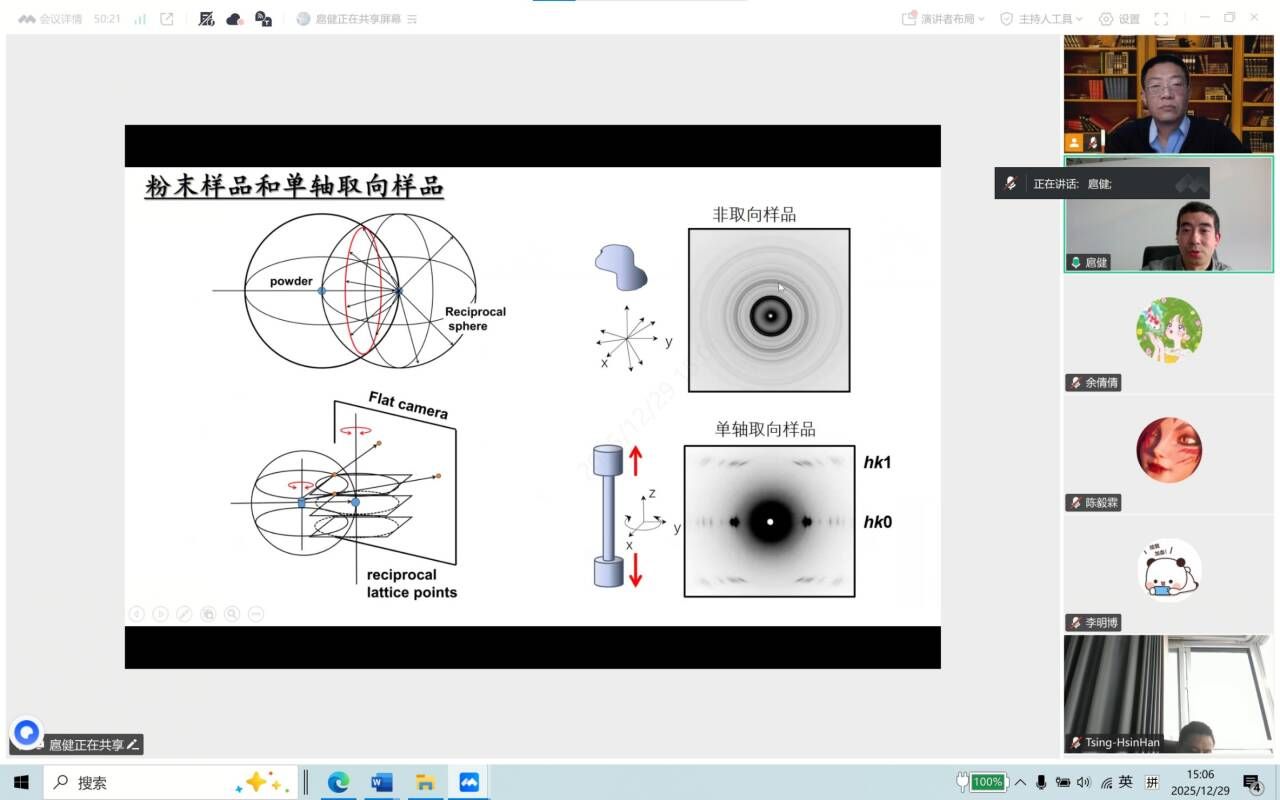Click the network signal strength icon

point(140,19)
